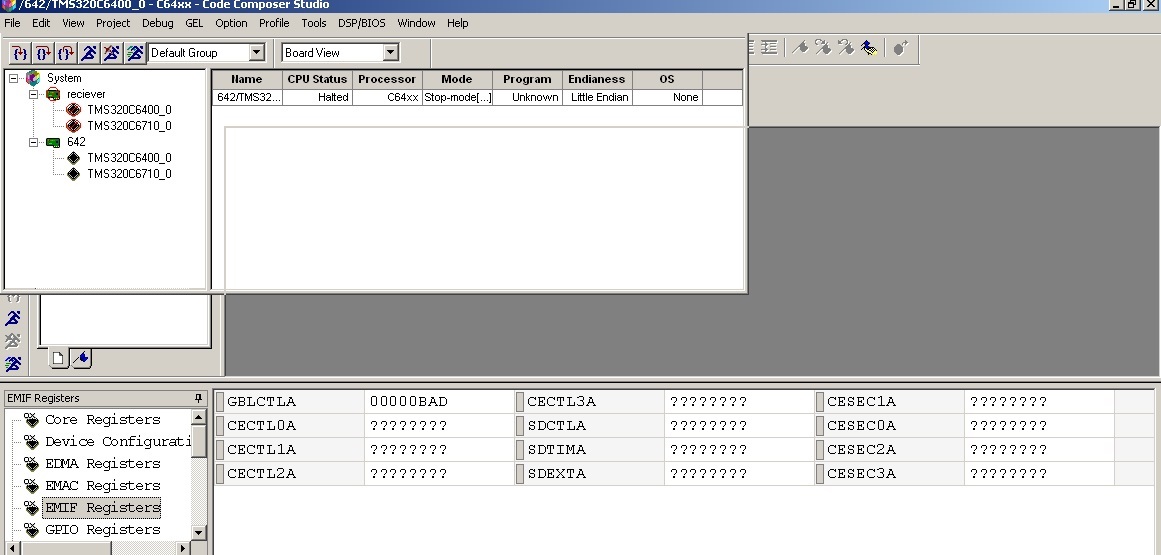Click the Animate icon in left sidebar
This screenshot has width=1161, height=555.
click(13, 364)
